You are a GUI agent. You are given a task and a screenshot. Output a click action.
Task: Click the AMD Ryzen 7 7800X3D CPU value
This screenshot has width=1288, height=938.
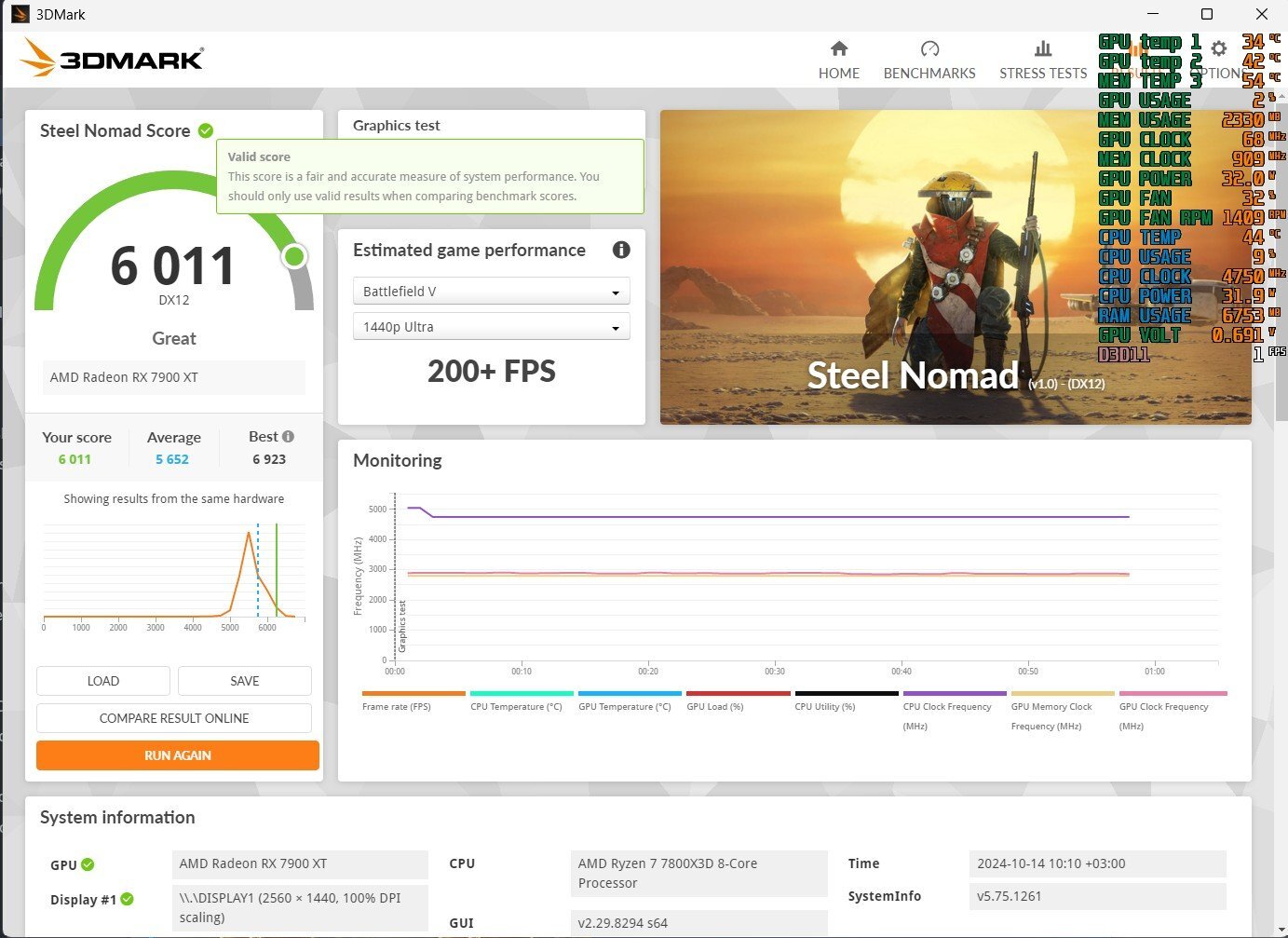(698, 874)
